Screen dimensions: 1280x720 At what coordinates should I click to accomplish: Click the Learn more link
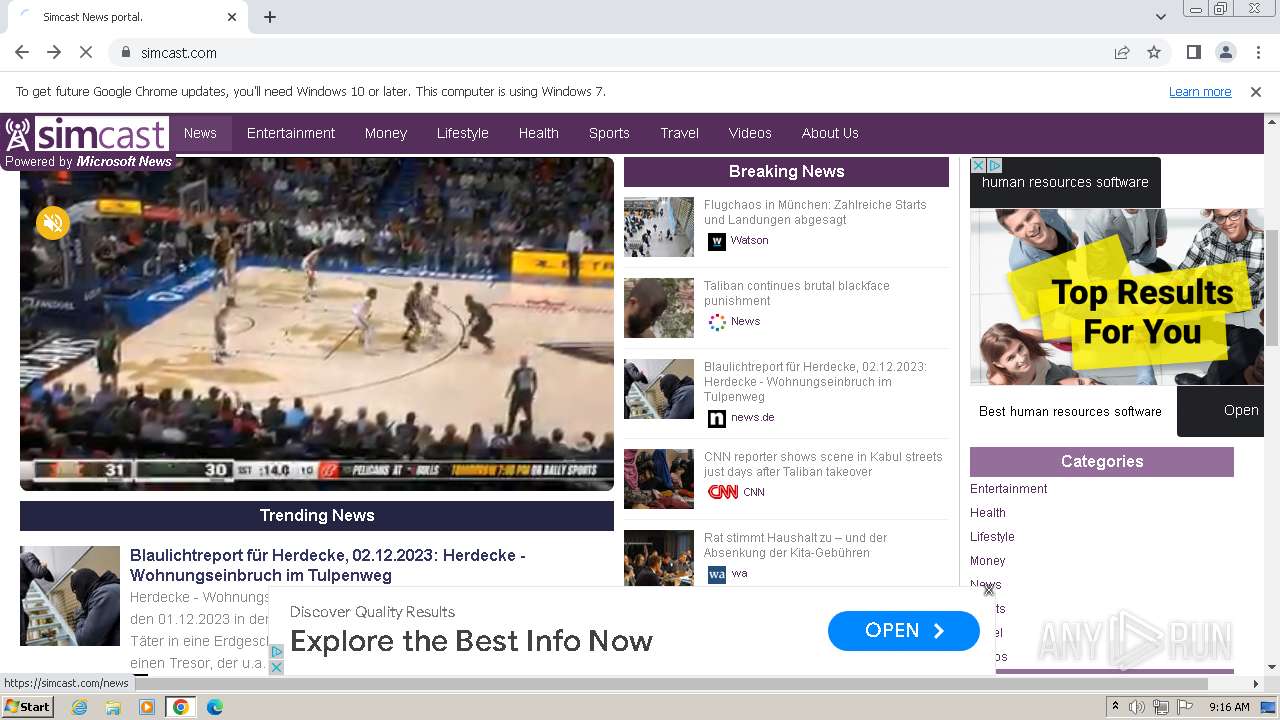click(1200, 92)
